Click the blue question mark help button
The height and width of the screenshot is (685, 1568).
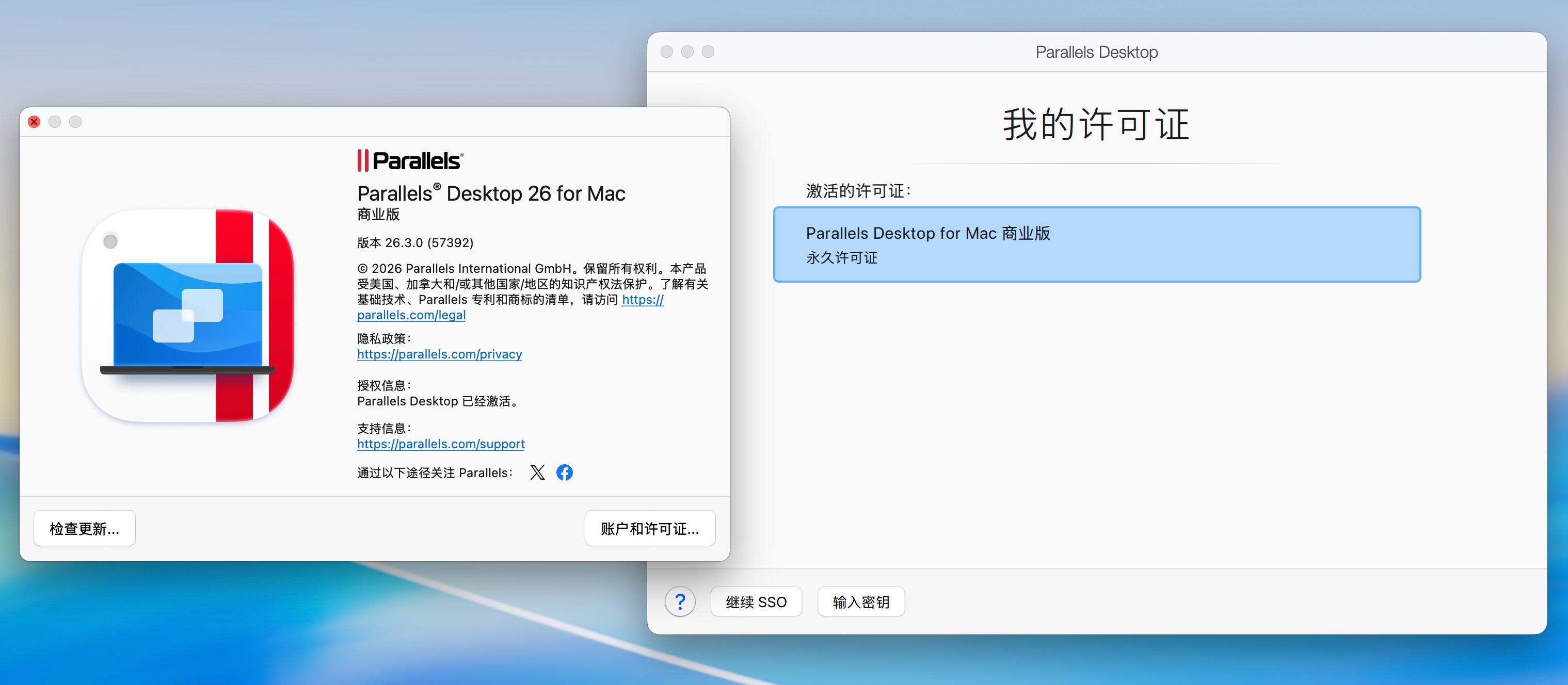680,601
